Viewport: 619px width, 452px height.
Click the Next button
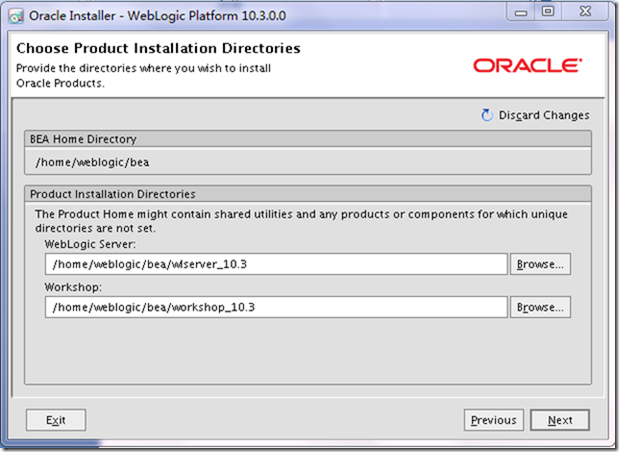click(560, 420)
